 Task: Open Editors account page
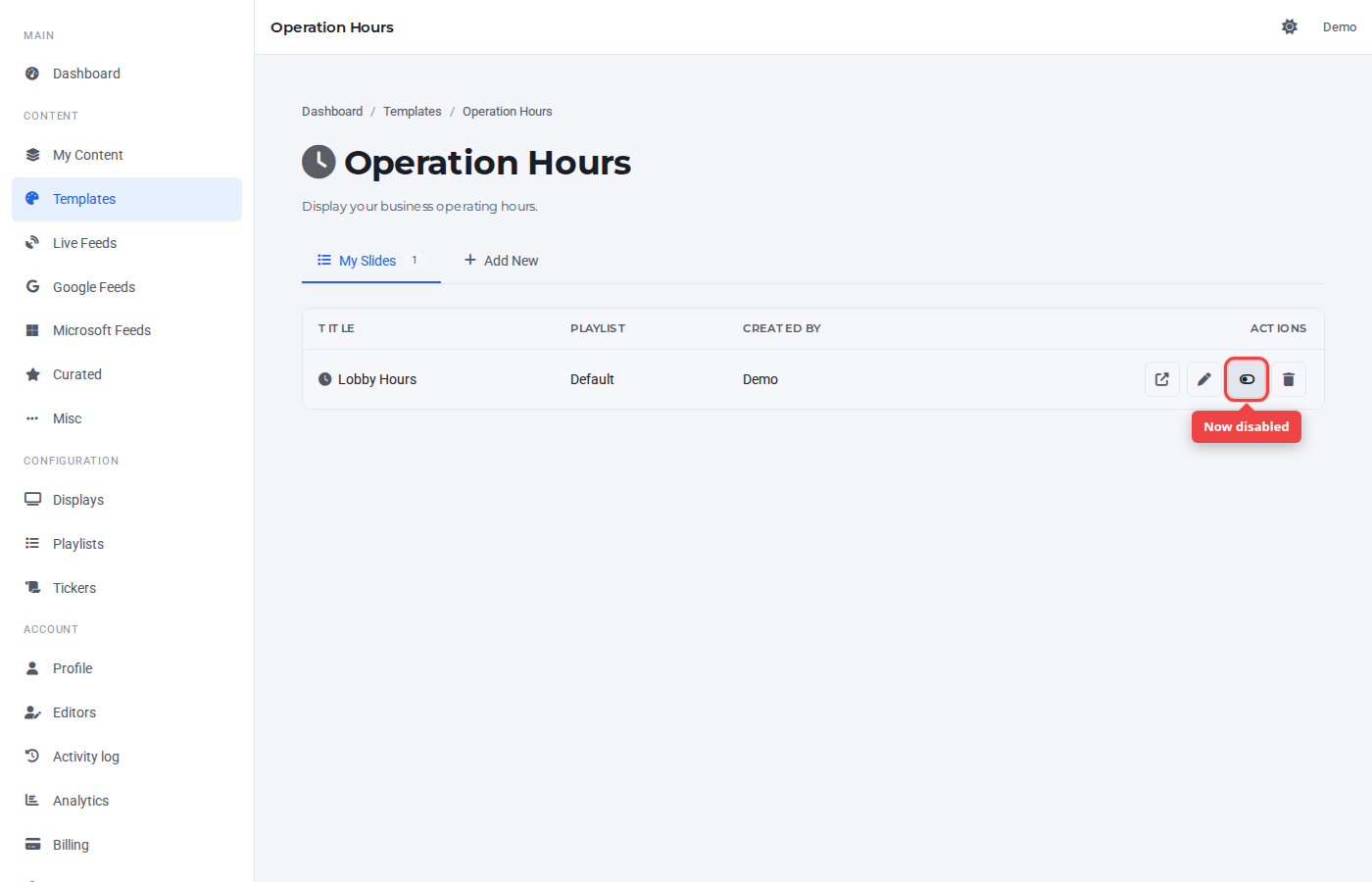pos(126,712)
